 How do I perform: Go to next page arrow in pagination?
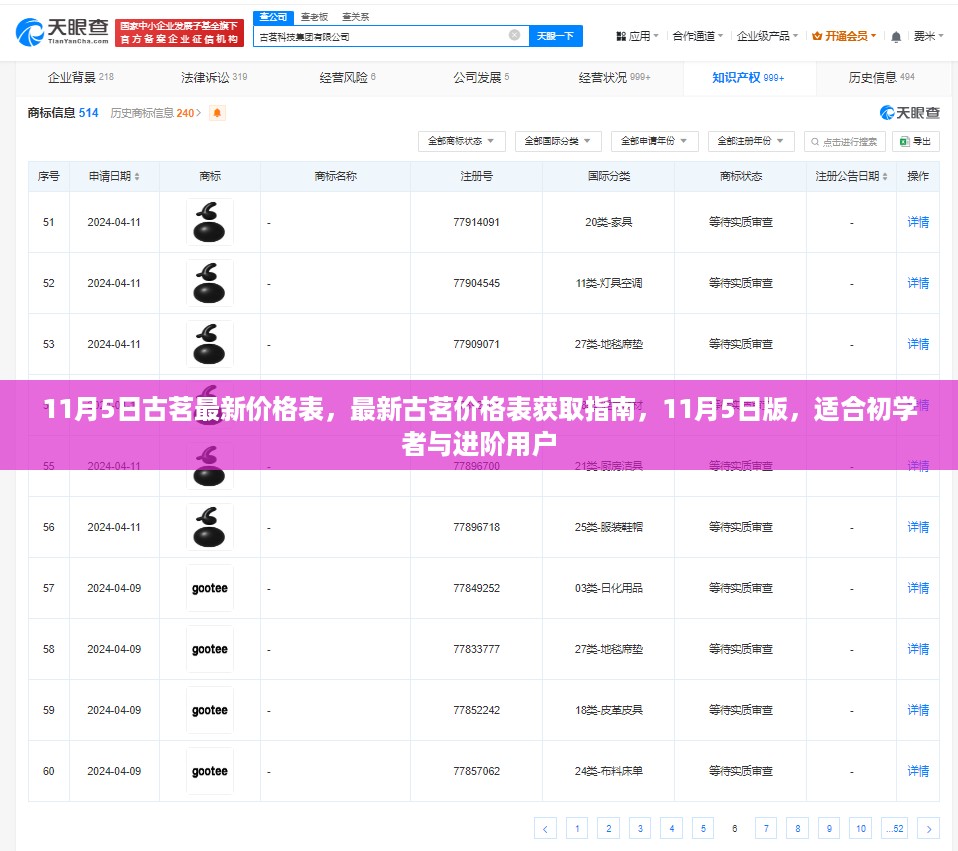click(928, 828)
